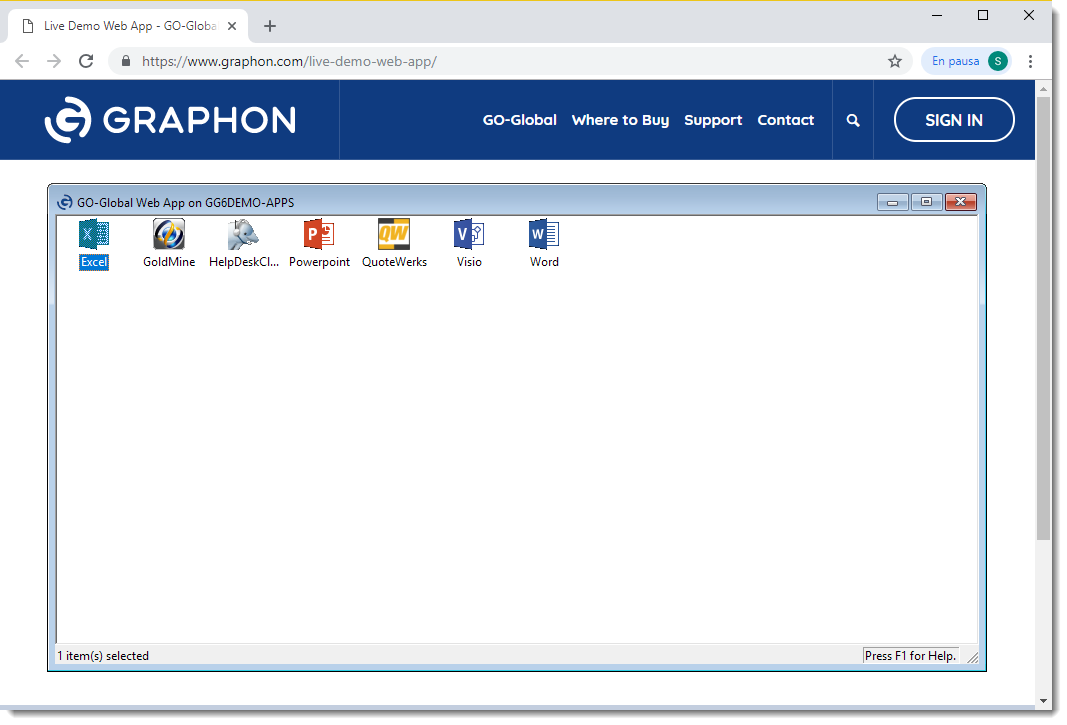This screenshot has width=1067, height=725.
Task: Close the Live Demo Web App tab
Action: (x=232, y=26)
